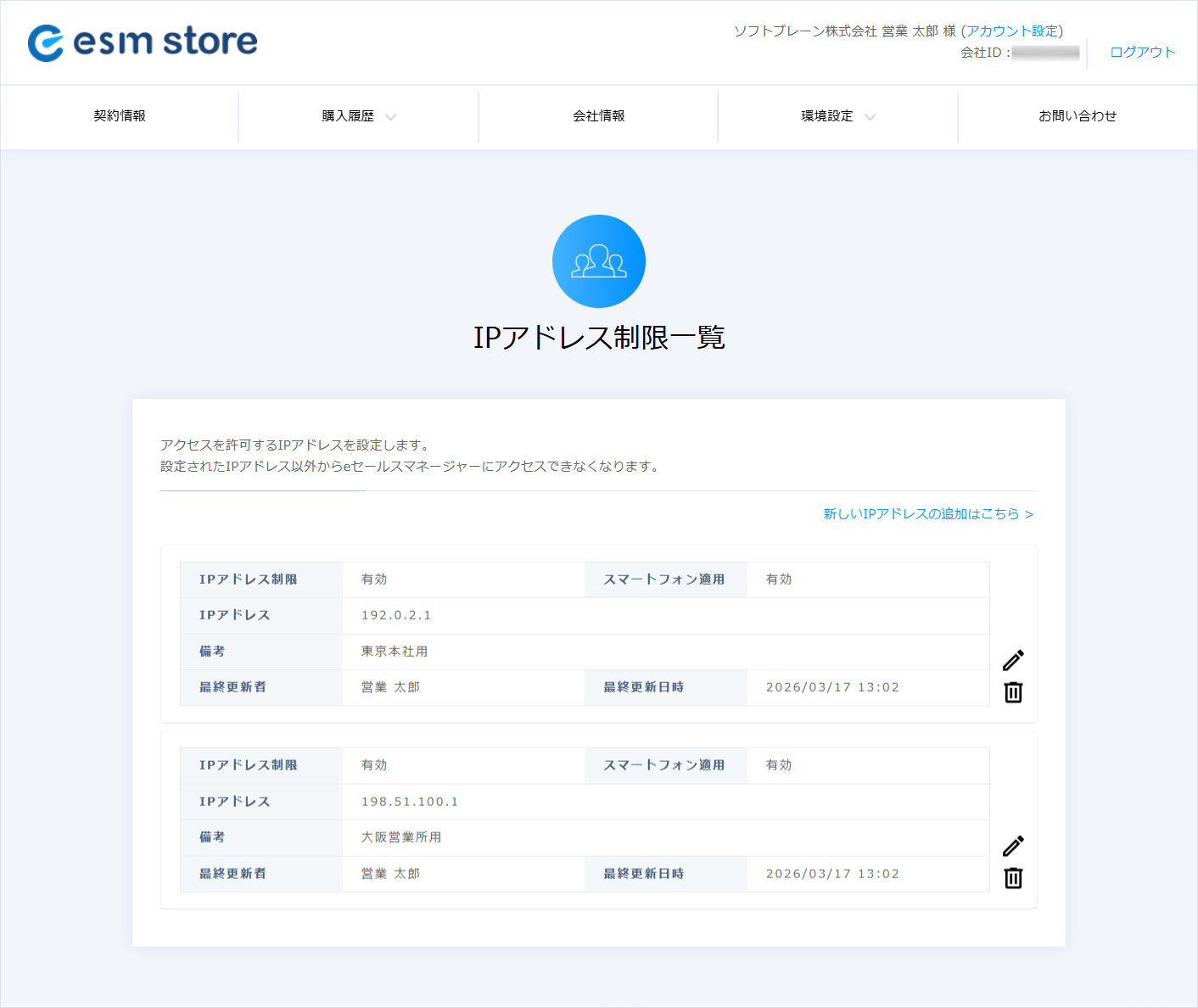Click the IPアドレス制限一覧 page heading

coord(598,338)
